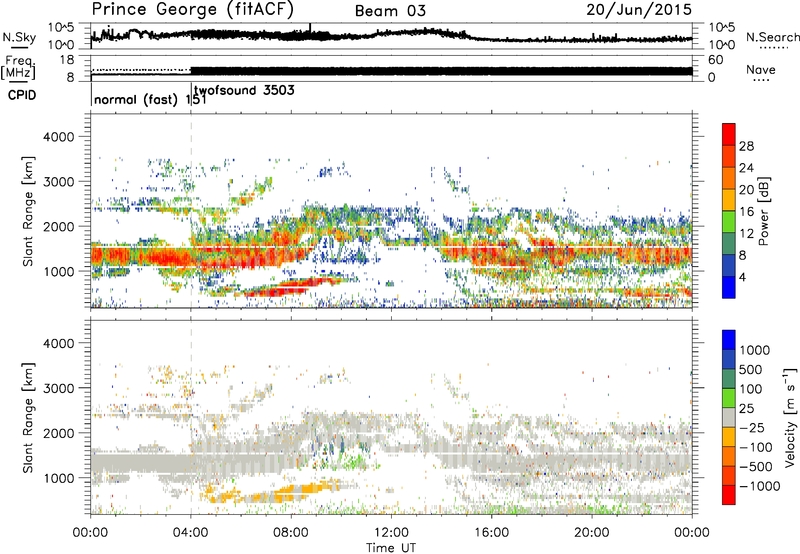
Task: Click the 'Beam 03' label
Action: coord(390,11)
